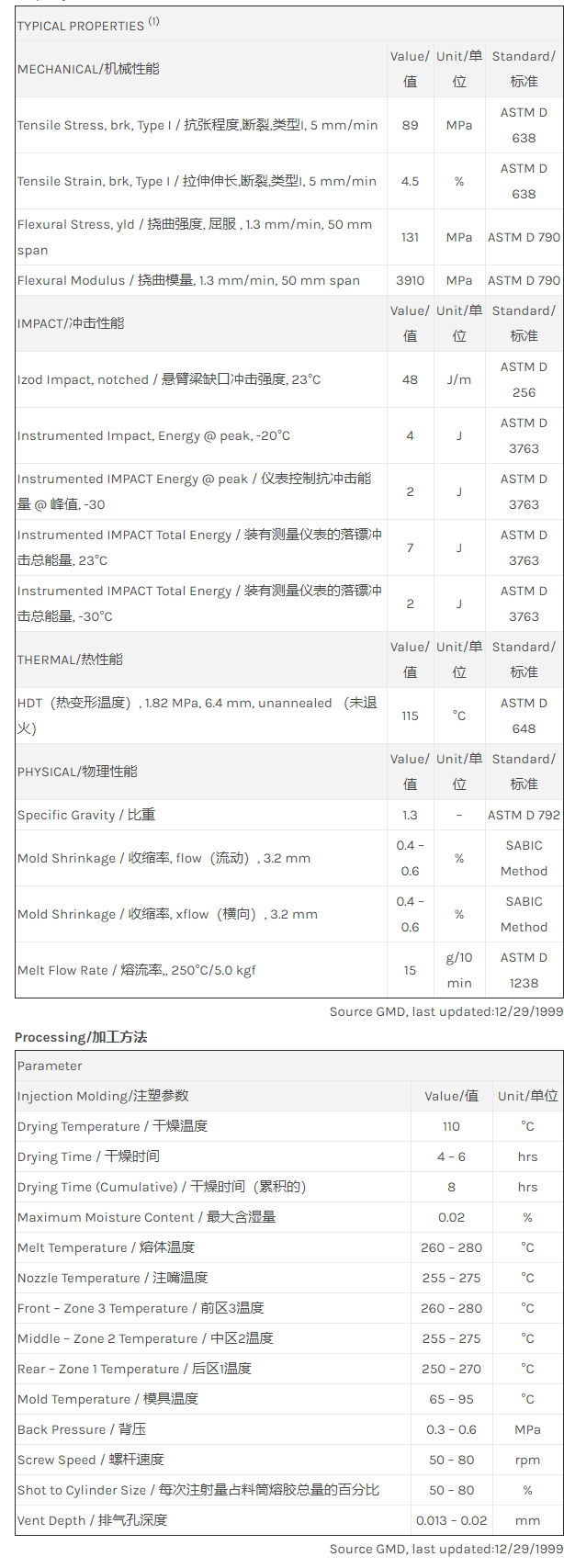Select the Flexural Modulus value 3910
Screen dimensions: 564x1568
410,280
